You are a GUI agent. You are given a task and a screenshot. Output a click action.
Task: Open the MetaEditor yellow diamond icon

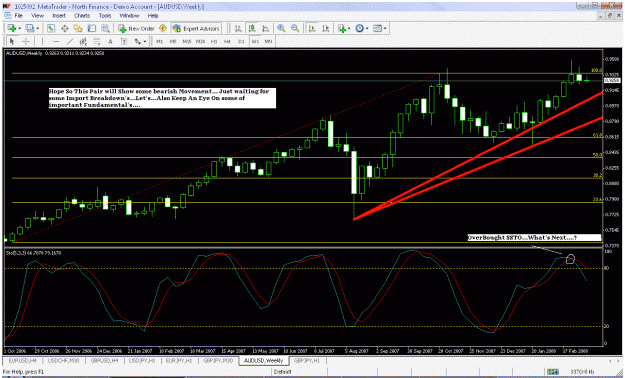point(163,28)
